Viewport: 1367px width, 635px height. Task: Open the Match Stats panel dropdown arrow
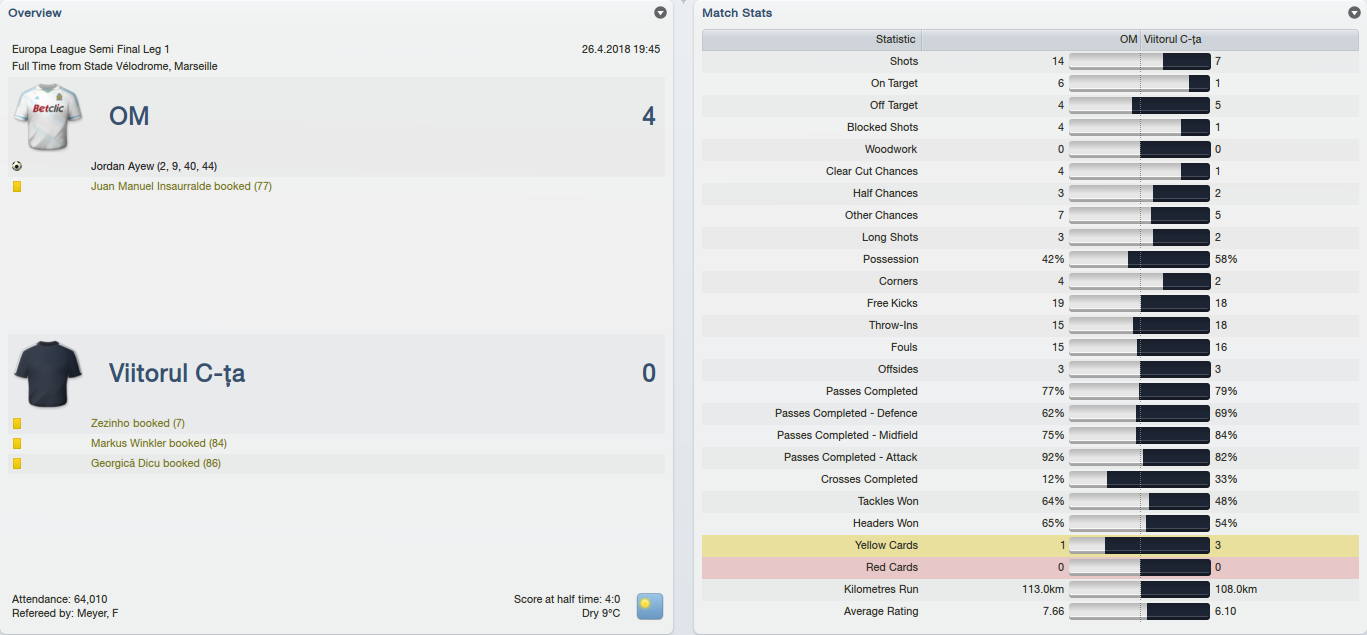click(1354, 13)
